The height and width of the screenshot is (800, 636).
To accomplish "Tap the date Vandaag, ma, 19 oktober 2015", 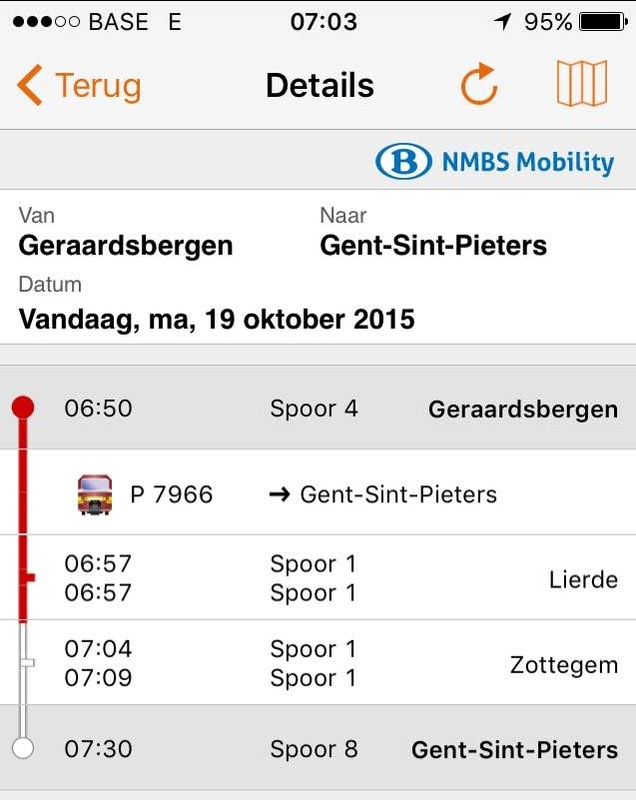I will coord(216,320).
